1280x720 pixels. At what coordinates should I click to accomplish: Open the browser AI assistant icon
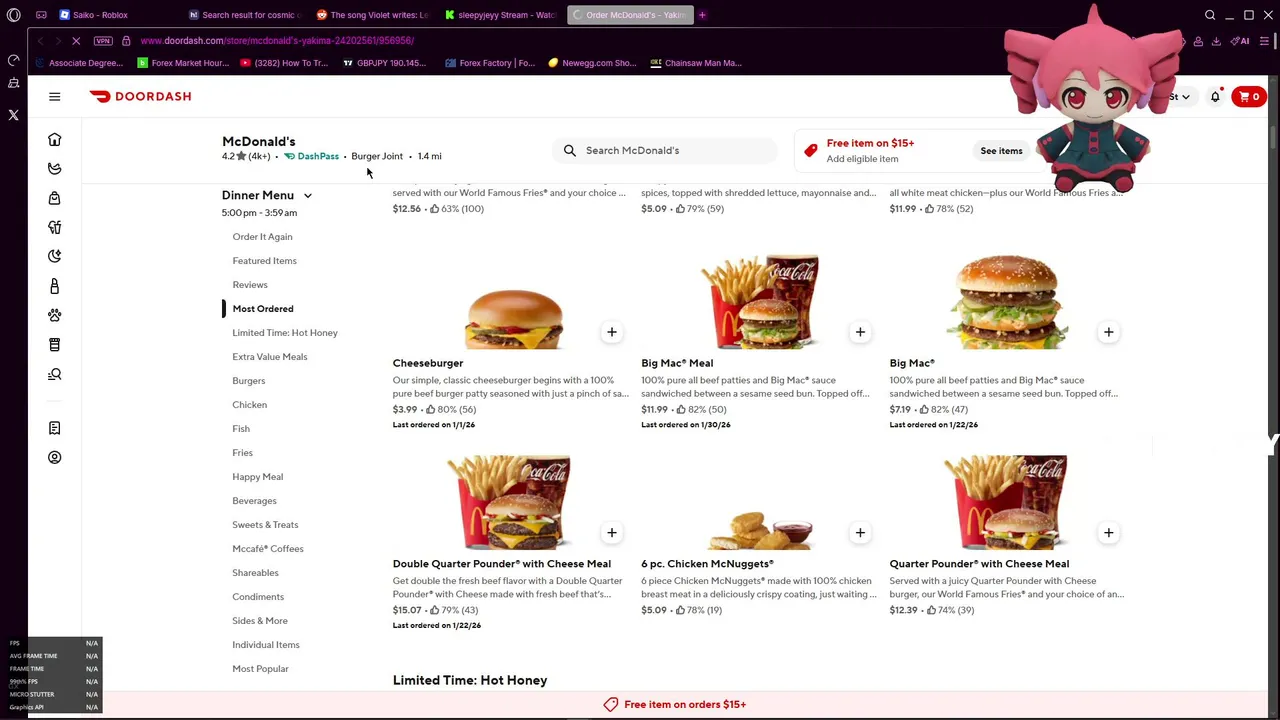click(x=1240, y=41)
